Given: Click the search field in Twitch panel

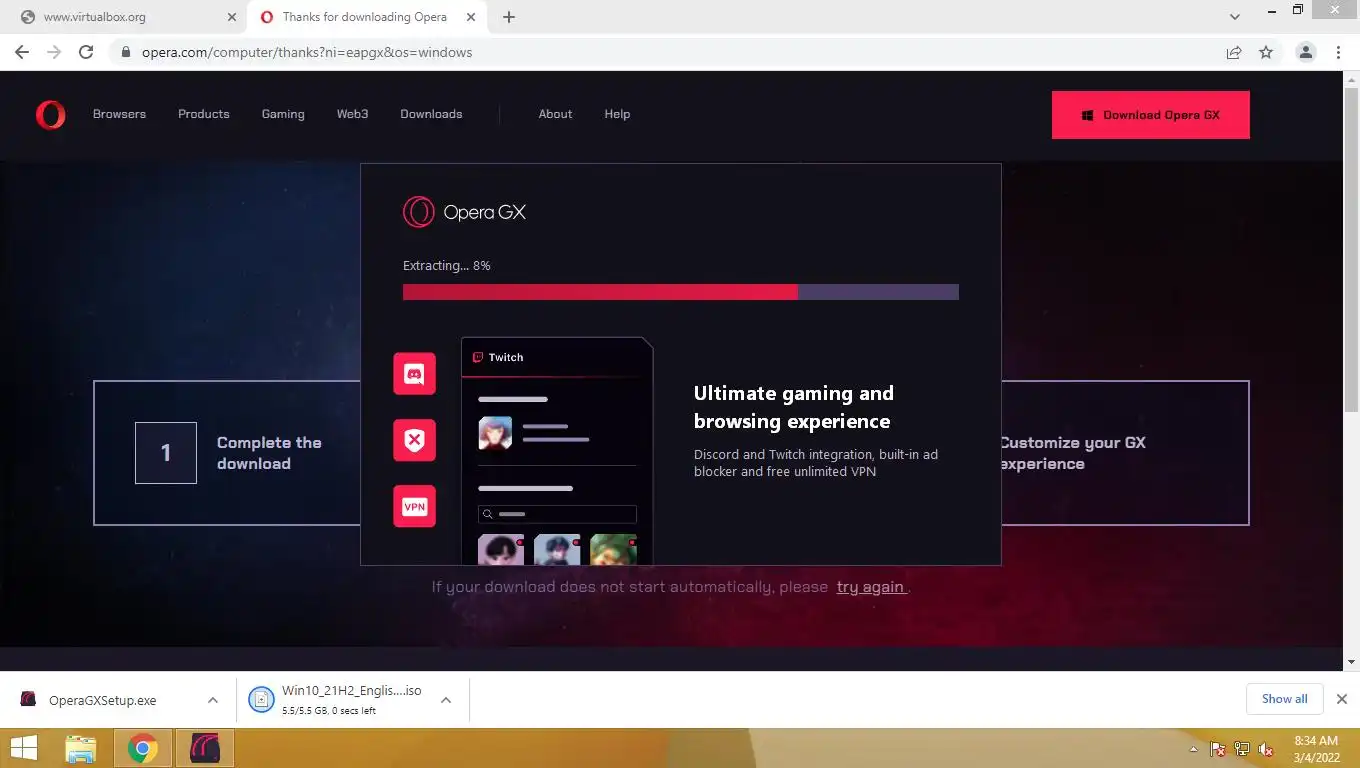Looking at the screenshot, I should pyautogui.click(x=557, y=514).
